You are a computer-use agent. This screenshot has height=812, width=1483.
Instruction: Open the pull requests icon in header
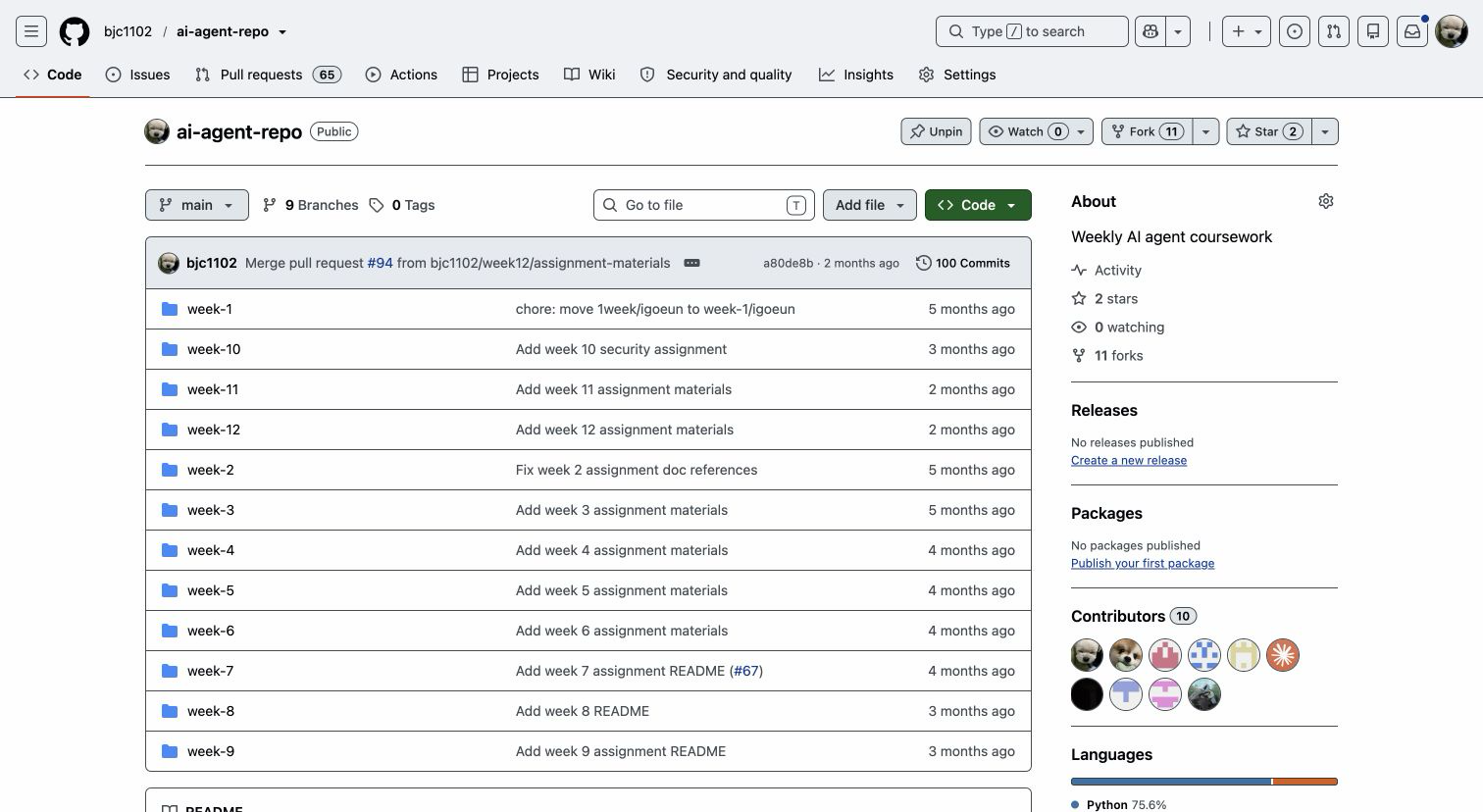[1334, 31]
